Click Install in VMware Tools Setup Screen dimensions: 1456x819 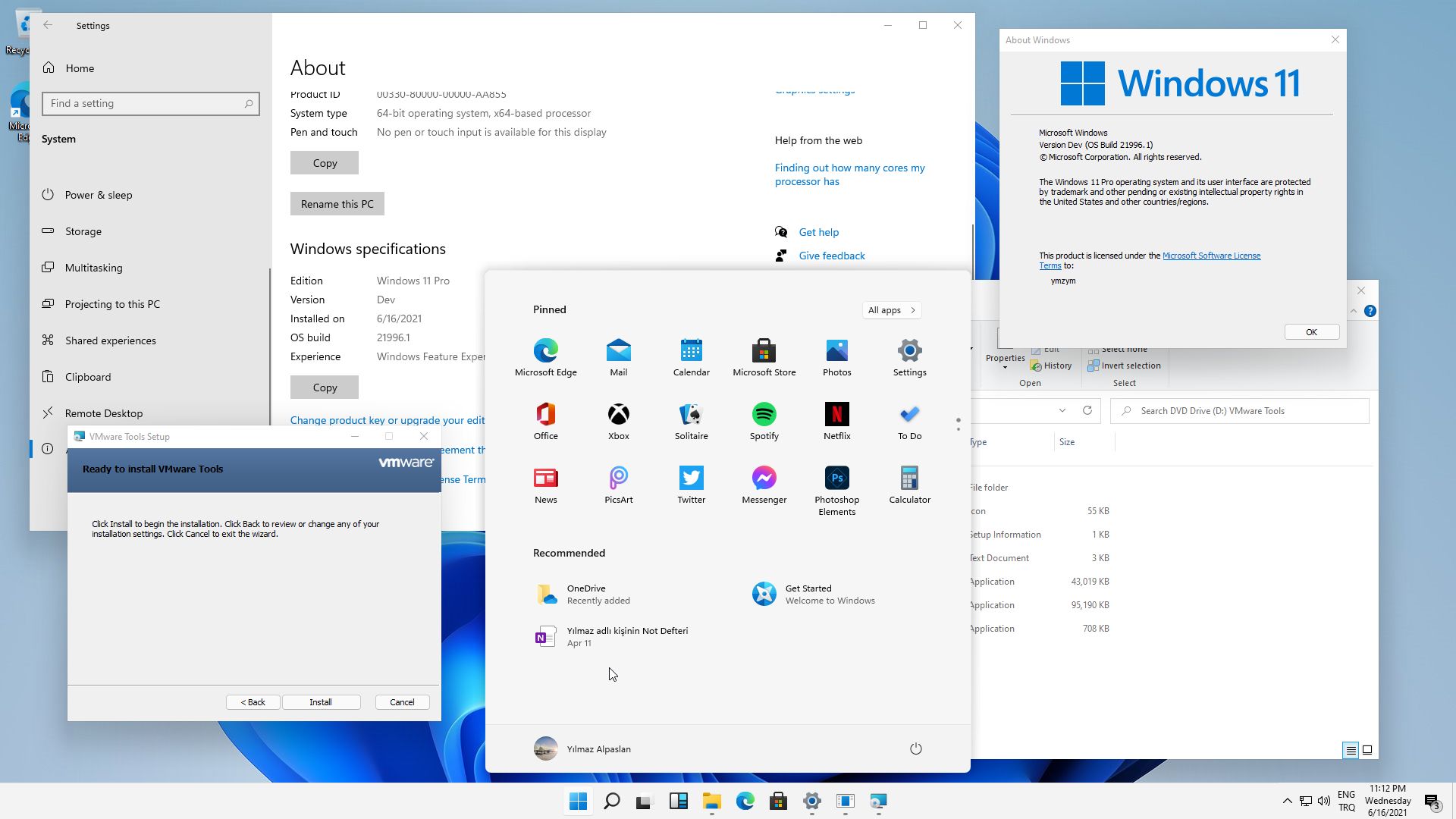(x=321, y=702)
